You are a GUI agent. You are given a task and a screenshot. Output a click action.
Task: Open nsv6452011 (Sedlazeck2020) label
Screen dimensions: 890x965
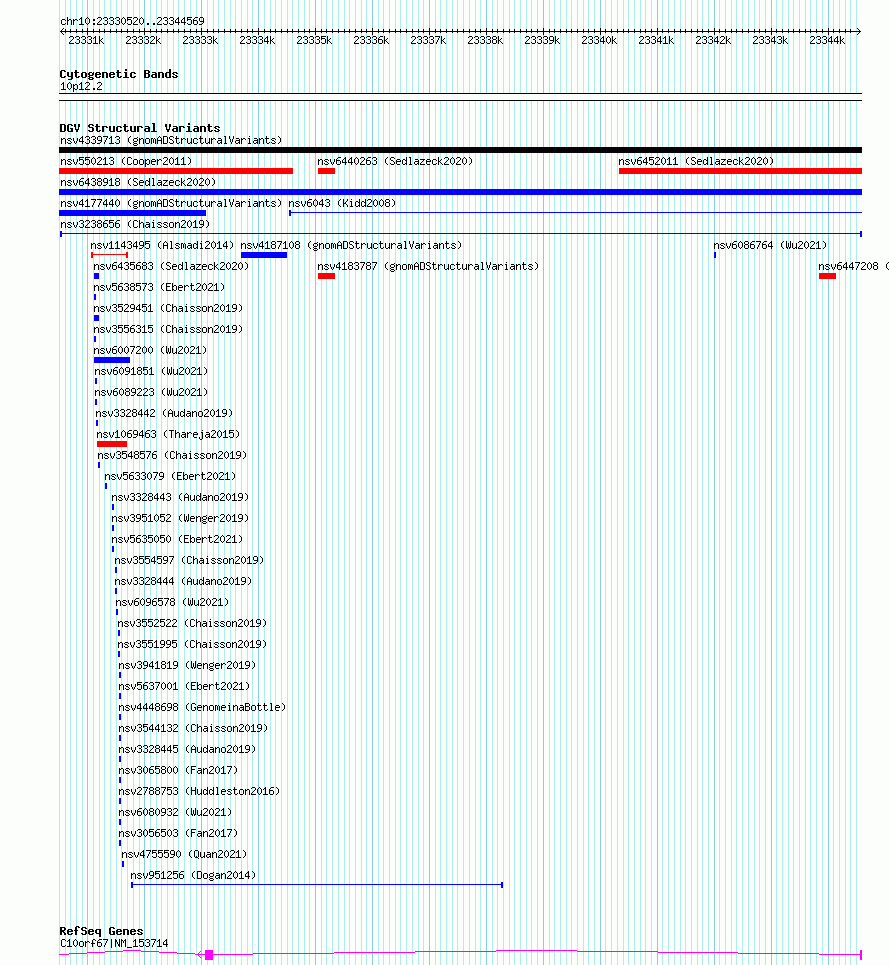pyautogui.click(x=696, y=161)
